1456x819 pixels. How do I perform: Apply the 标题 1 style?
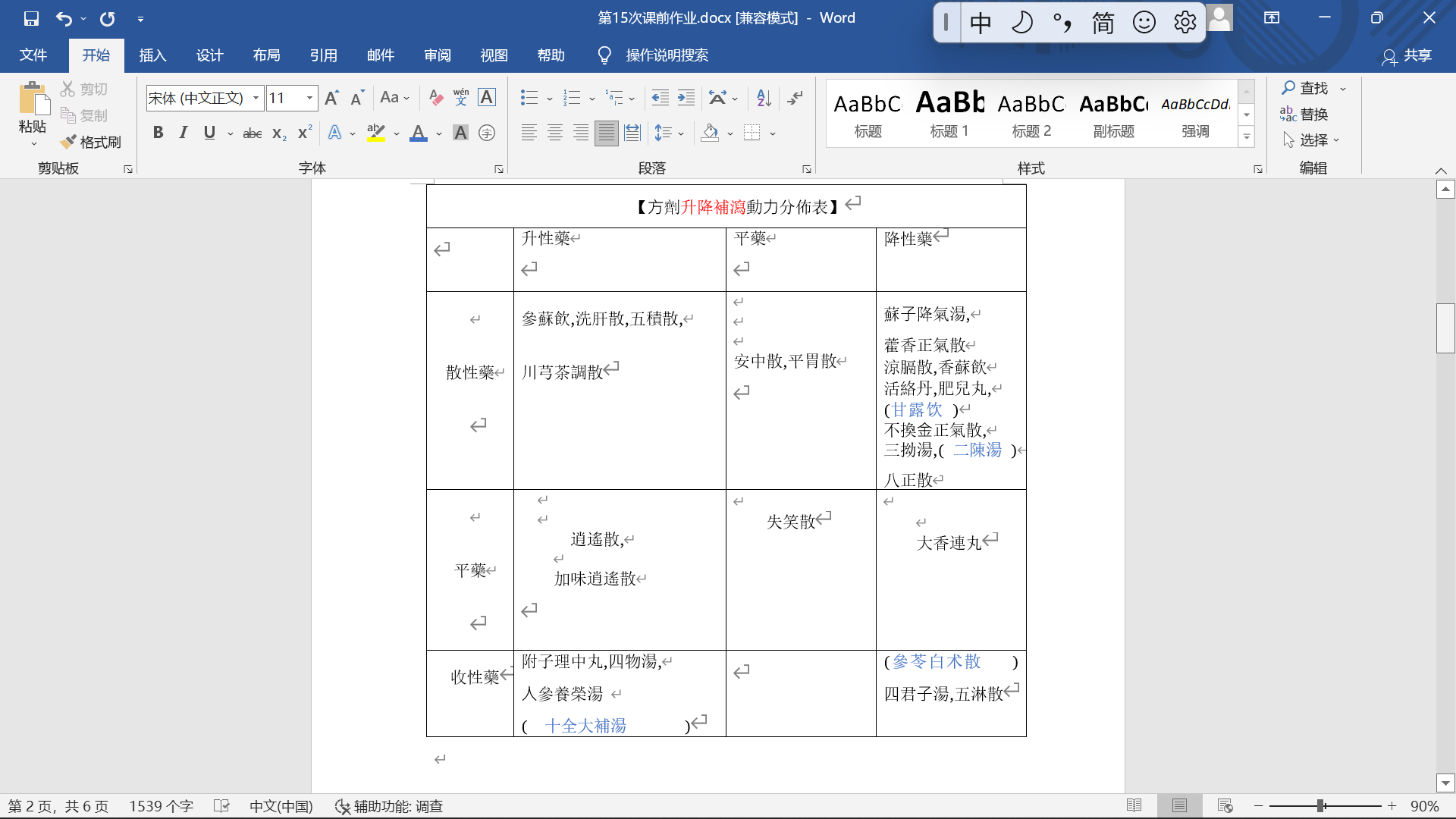pyautogui.click(x=949, y=114)
